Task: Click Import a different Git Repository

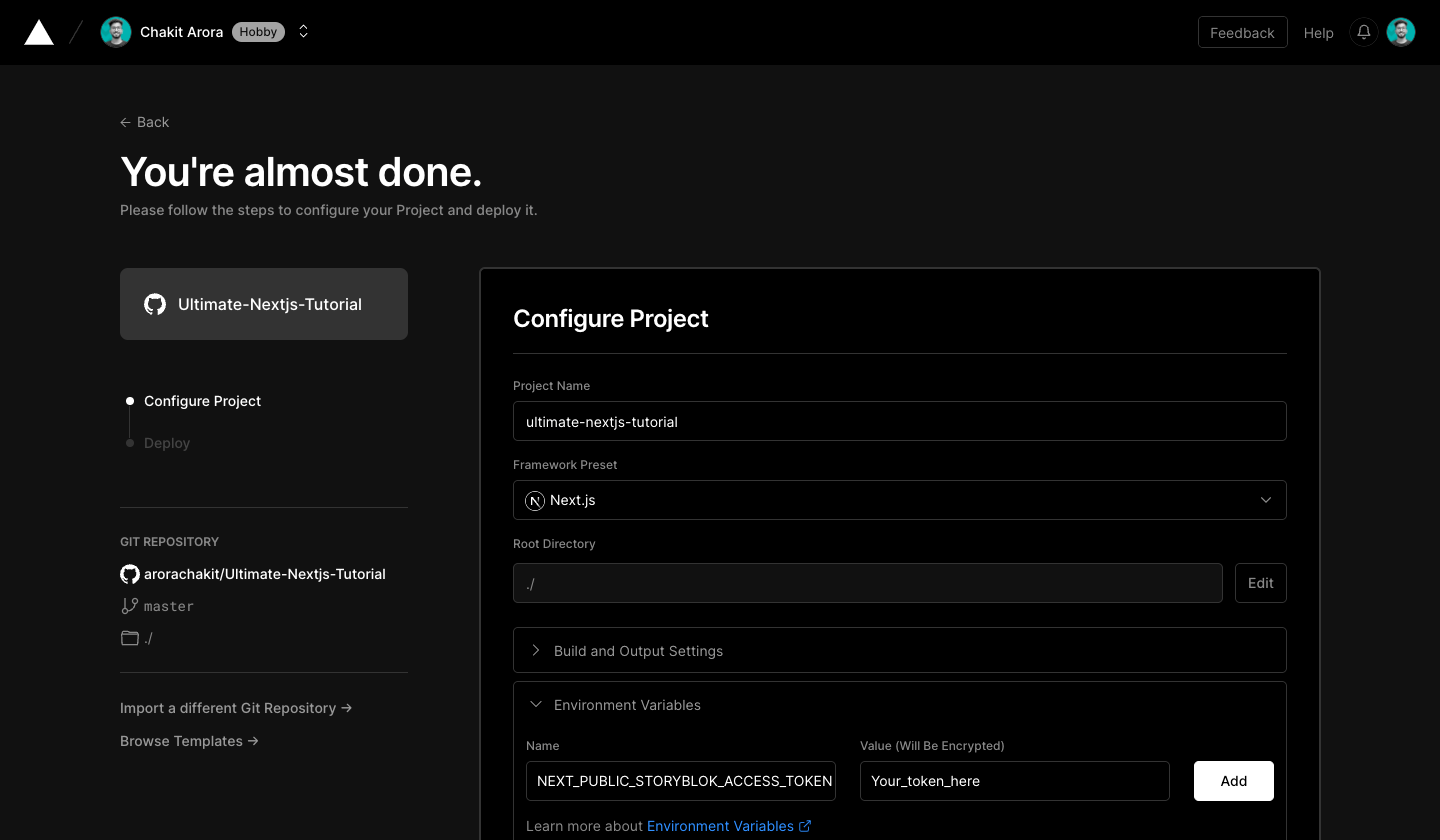Action: point(236,708)
